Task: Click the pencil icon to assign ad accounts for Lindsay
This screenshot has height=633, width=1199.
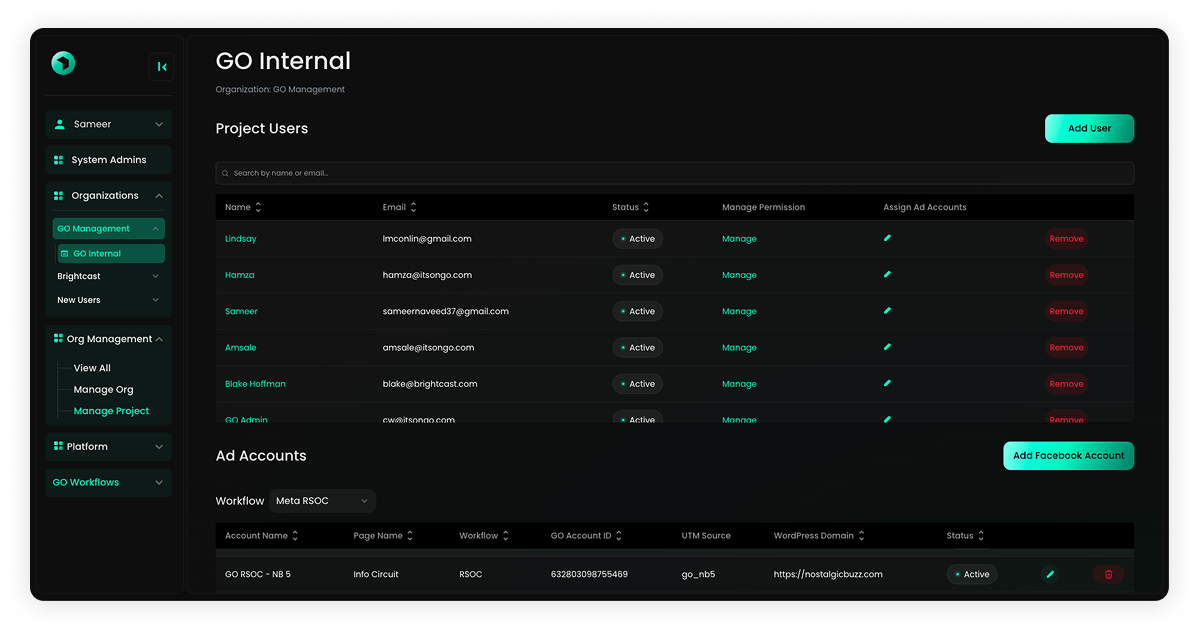Action: [886, 238]
